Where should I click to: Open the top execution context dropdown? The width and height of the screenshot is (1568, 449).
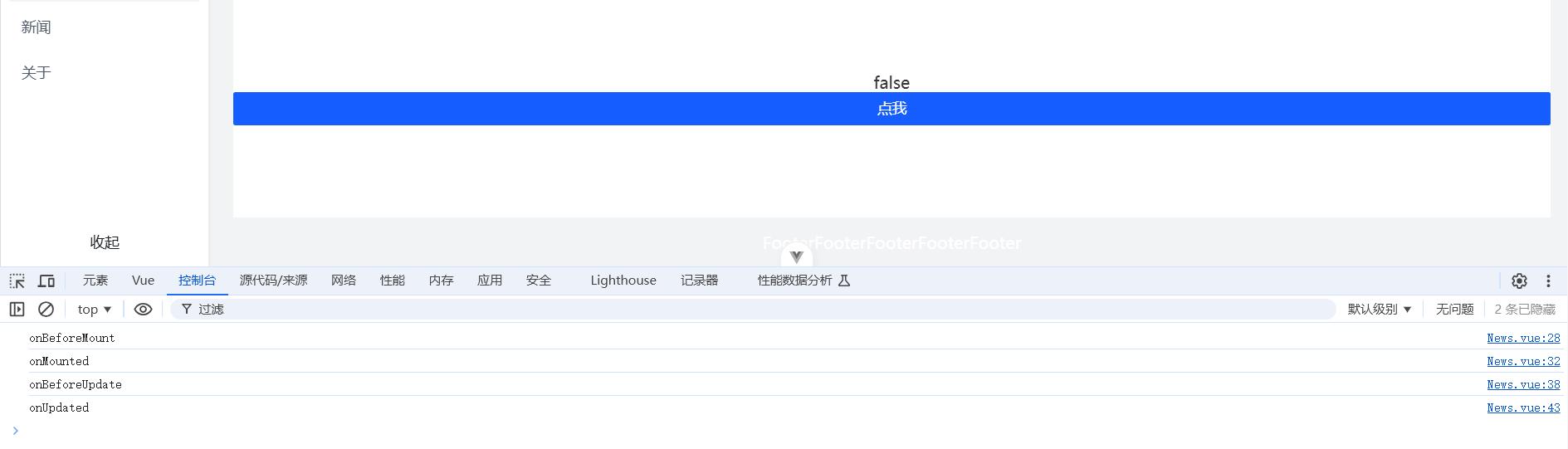[95, 309]
